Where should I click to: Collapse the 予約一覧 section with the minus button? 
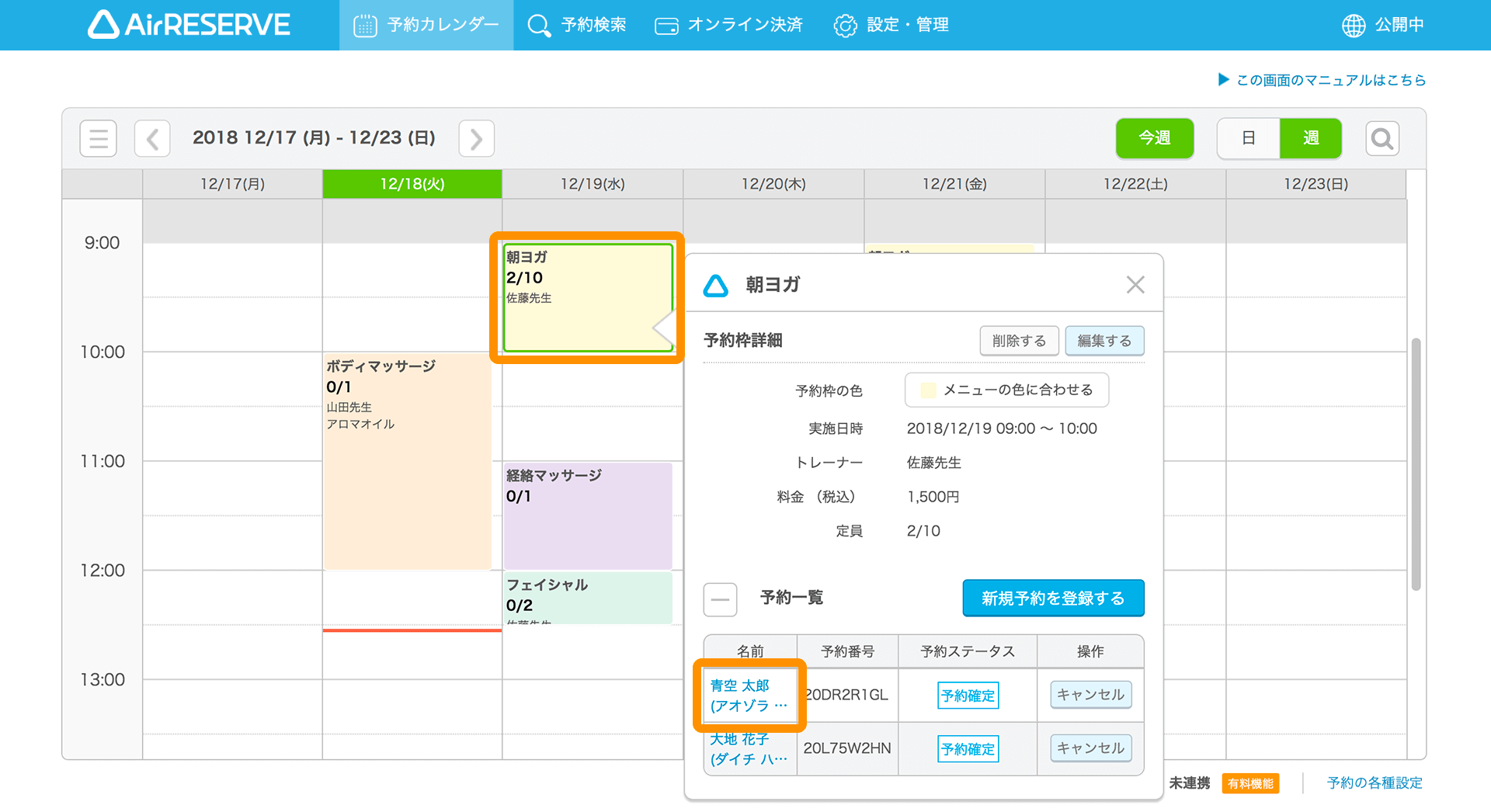coord(720,599)
